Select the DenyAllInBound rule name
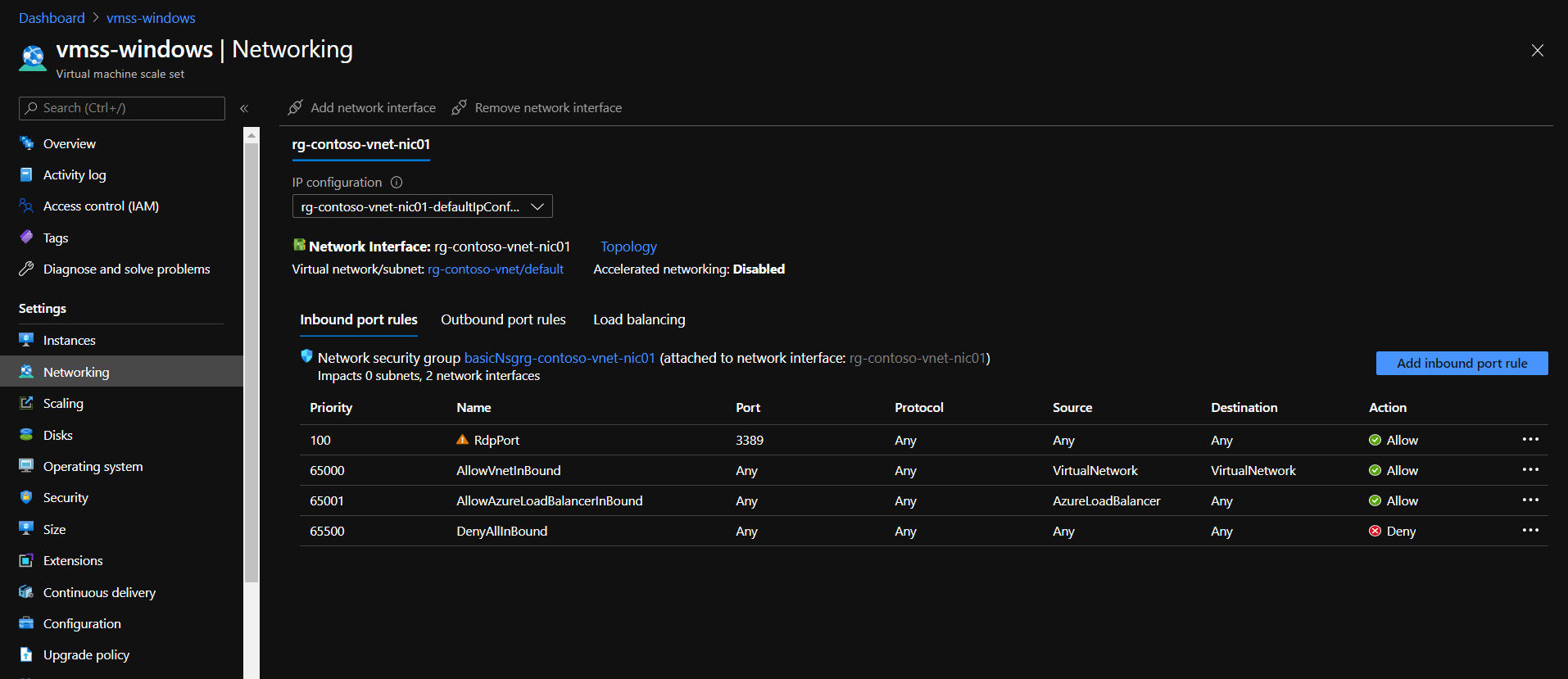 tap(502, 531)
